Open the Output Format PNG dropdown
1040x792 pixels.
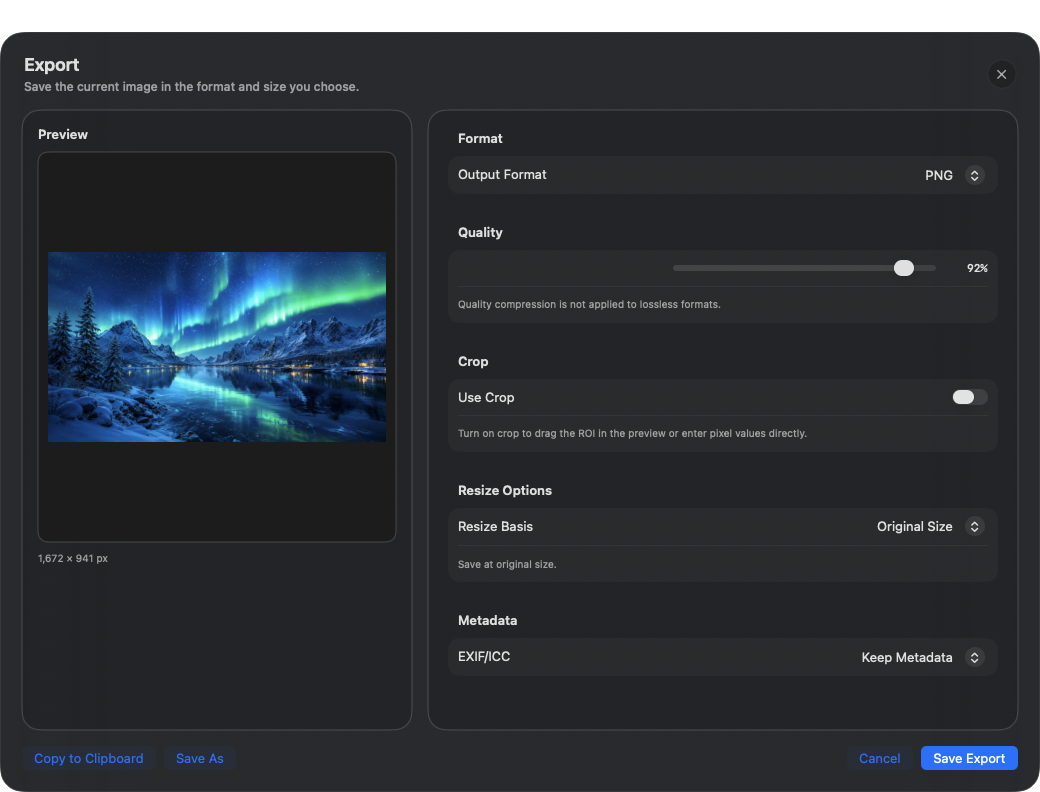(954, 175)
